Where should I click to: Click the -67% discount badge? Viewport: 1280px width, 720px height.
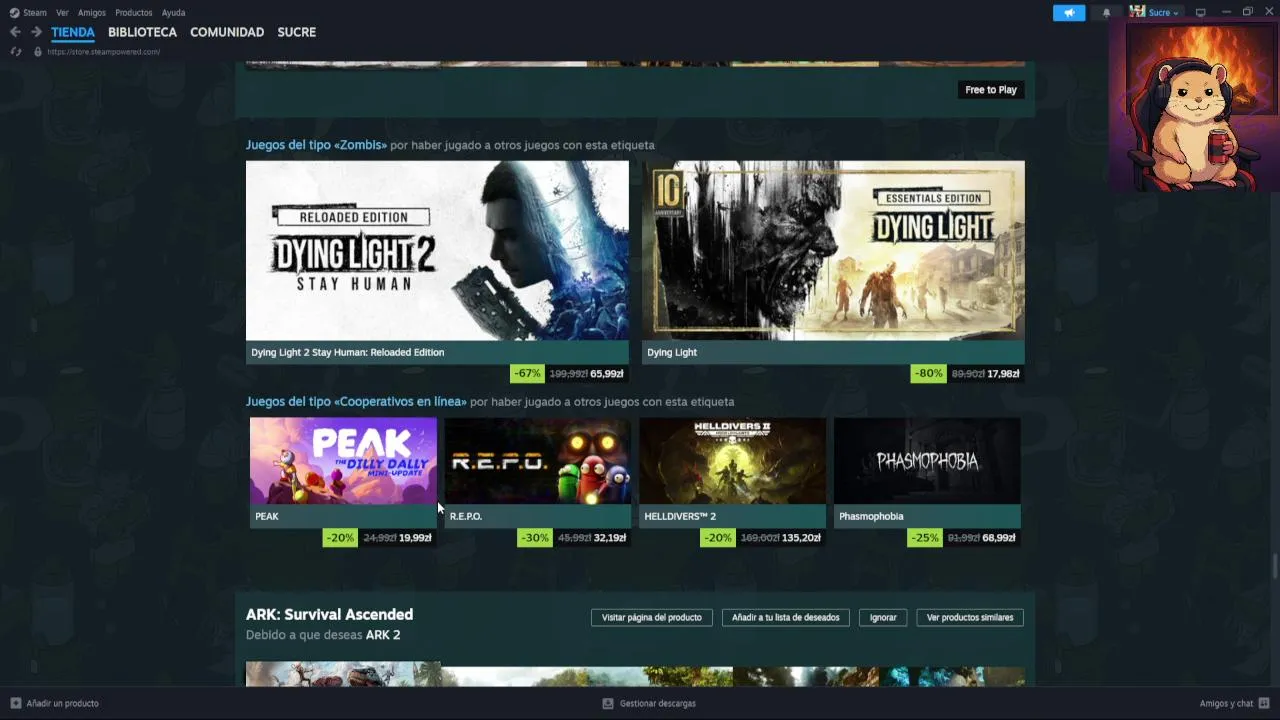pyautogui.click(x=527, y=374)
